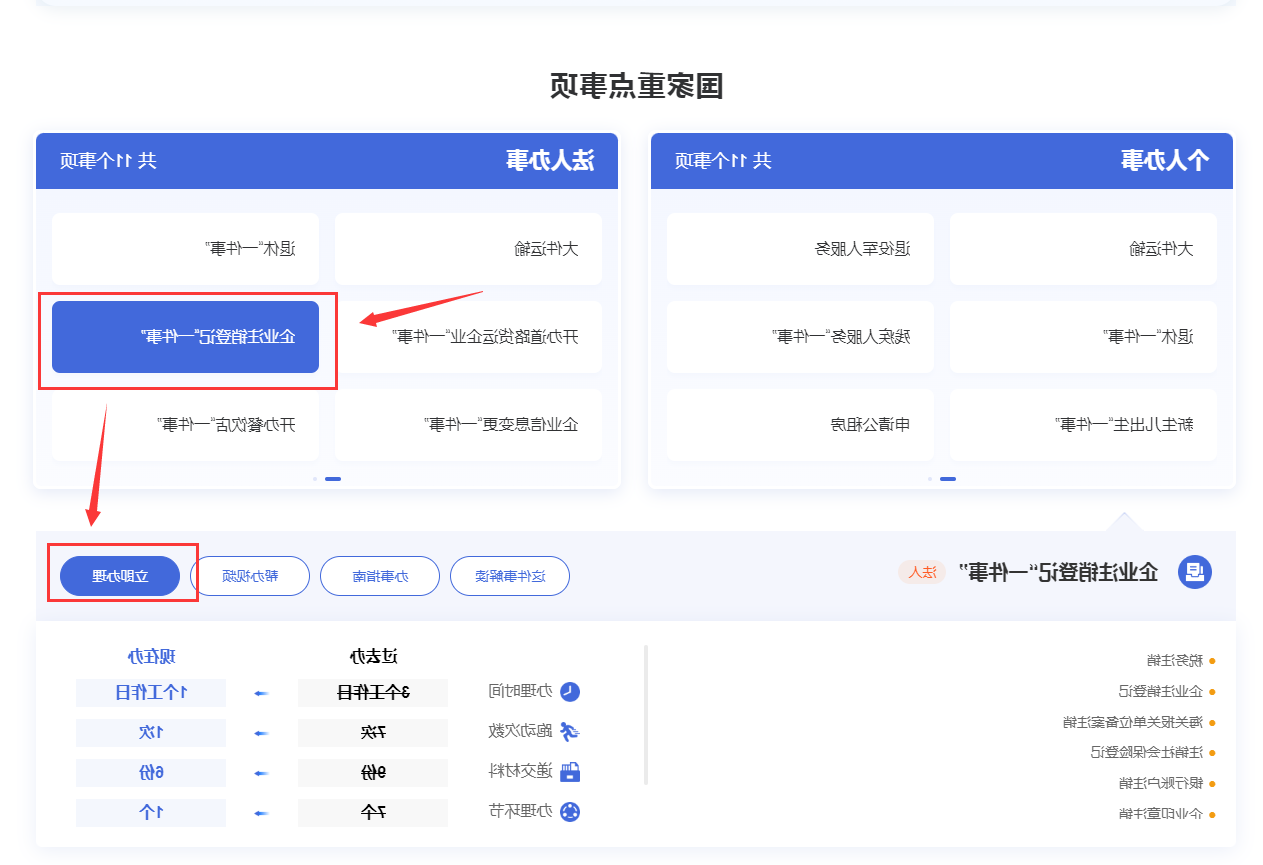Select the inactive page dot in 法人办事 panel

pyautogui.click(x=315, y=479)
